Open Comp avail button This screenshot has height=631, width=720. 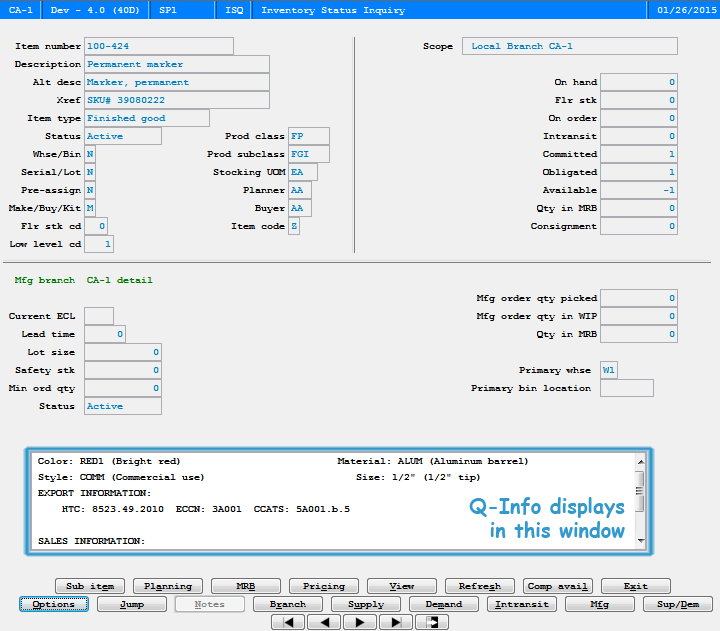[557, 586]
